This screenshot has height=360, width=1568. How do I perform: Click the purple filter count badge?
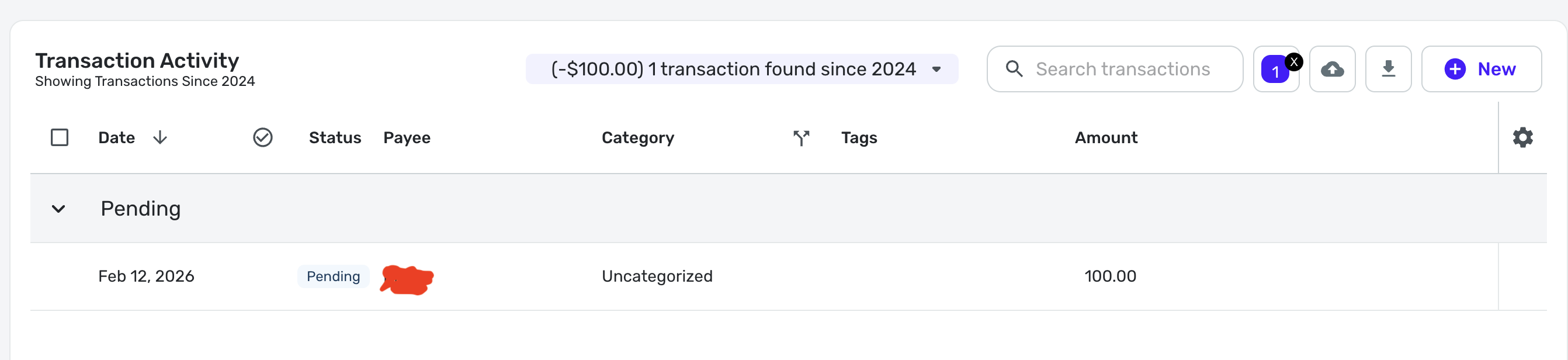pos(1274,71)
